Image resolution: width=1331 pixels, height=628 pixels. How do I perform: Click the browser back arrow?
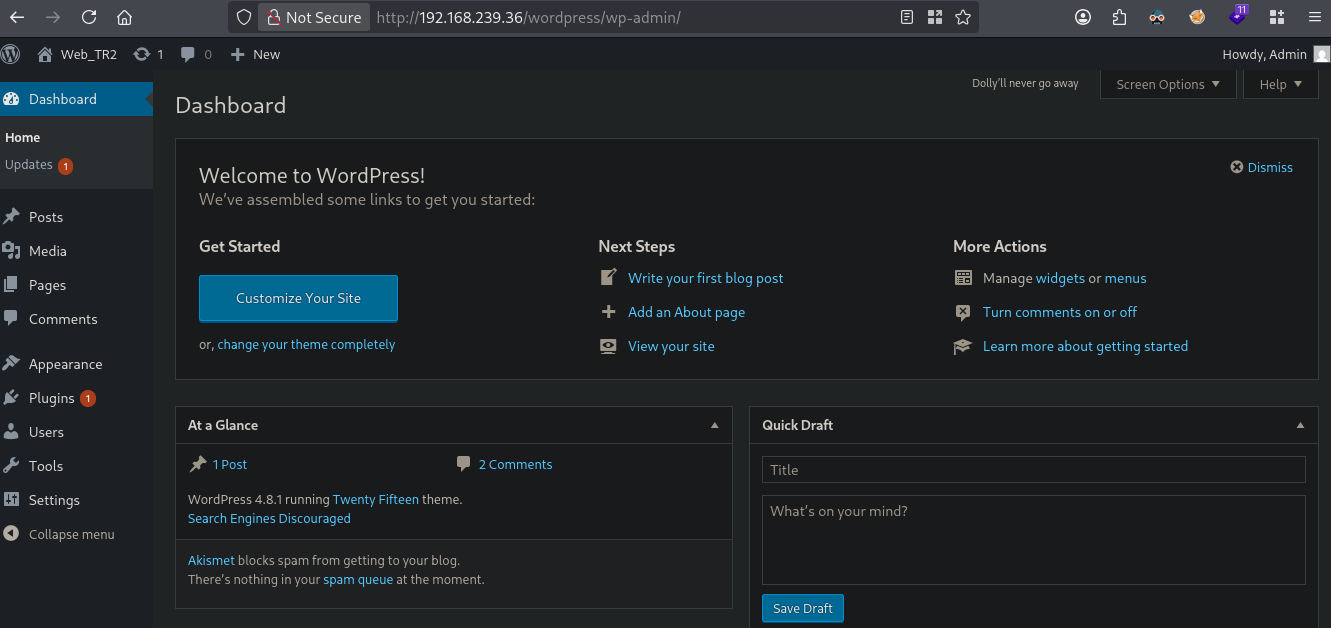(x=17, y=17)
